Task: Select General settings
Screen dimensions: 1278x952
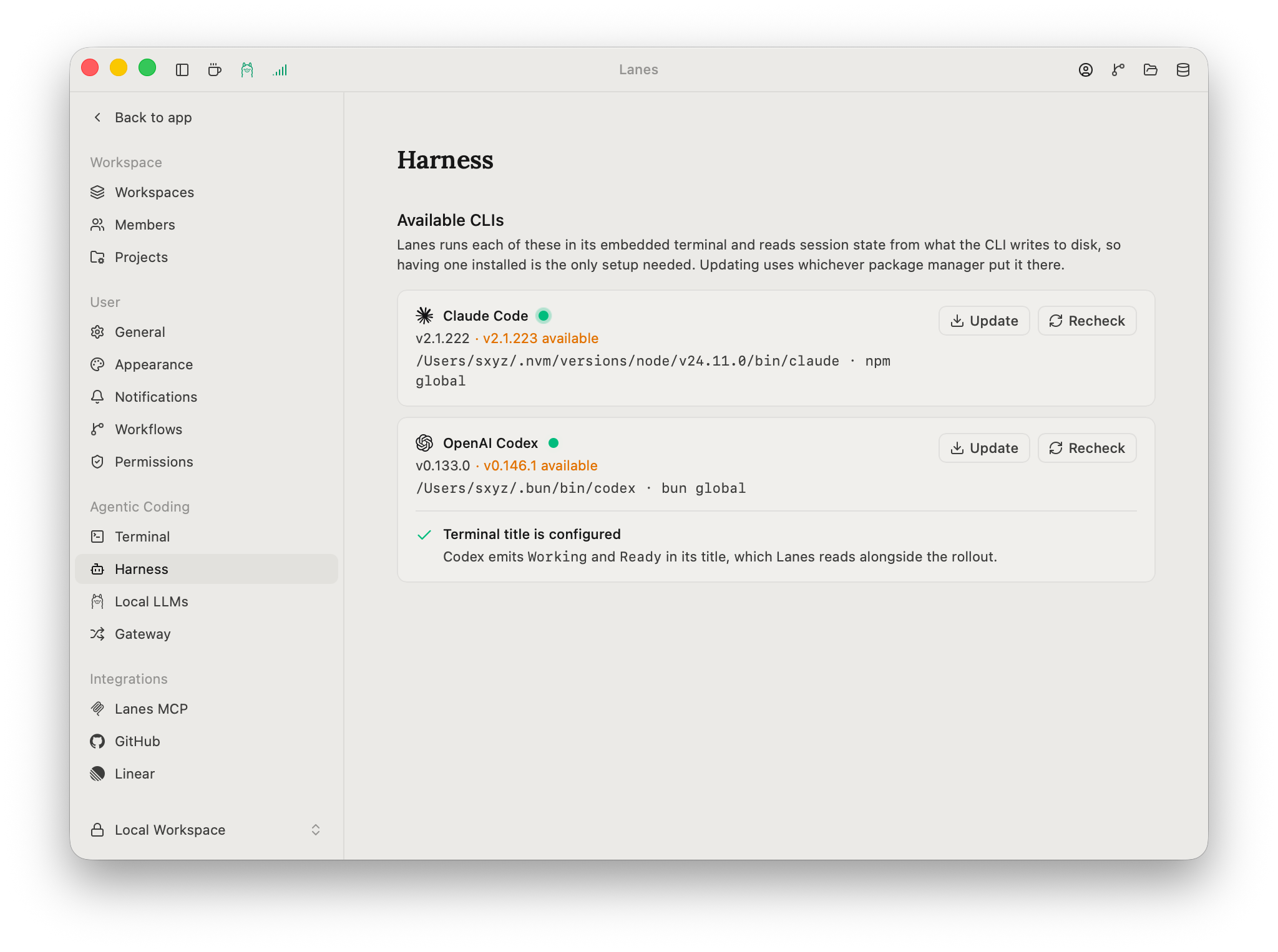Action: coord(207,332)
